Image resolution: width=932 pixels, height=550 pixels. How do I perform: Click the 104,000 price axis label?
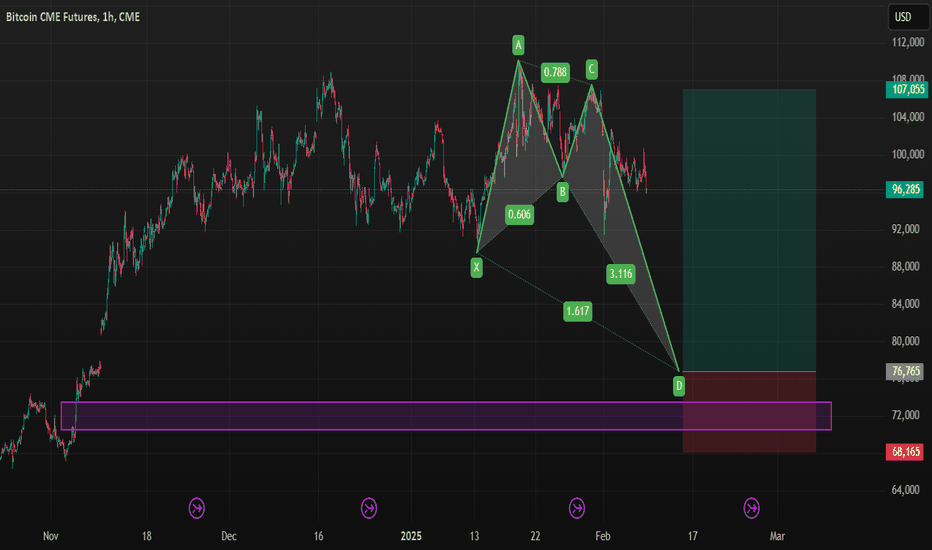(908, 117)
